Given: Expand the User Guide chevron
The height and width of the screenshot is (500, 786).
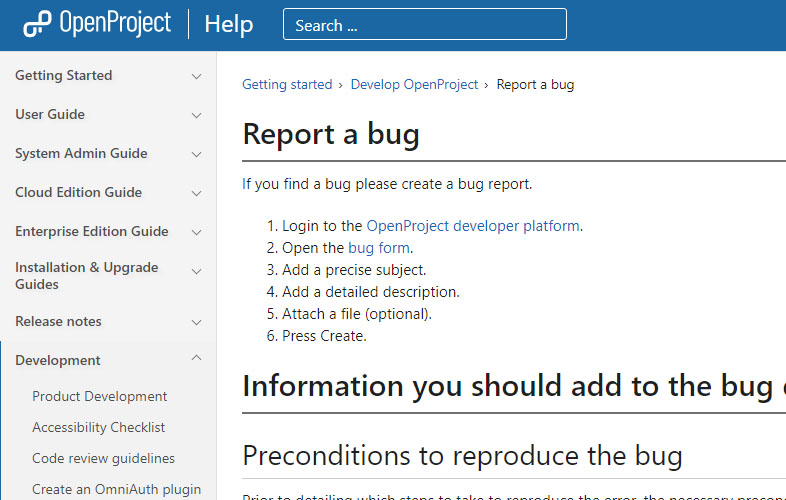Looking at the screenshot, I should (196, 115).
